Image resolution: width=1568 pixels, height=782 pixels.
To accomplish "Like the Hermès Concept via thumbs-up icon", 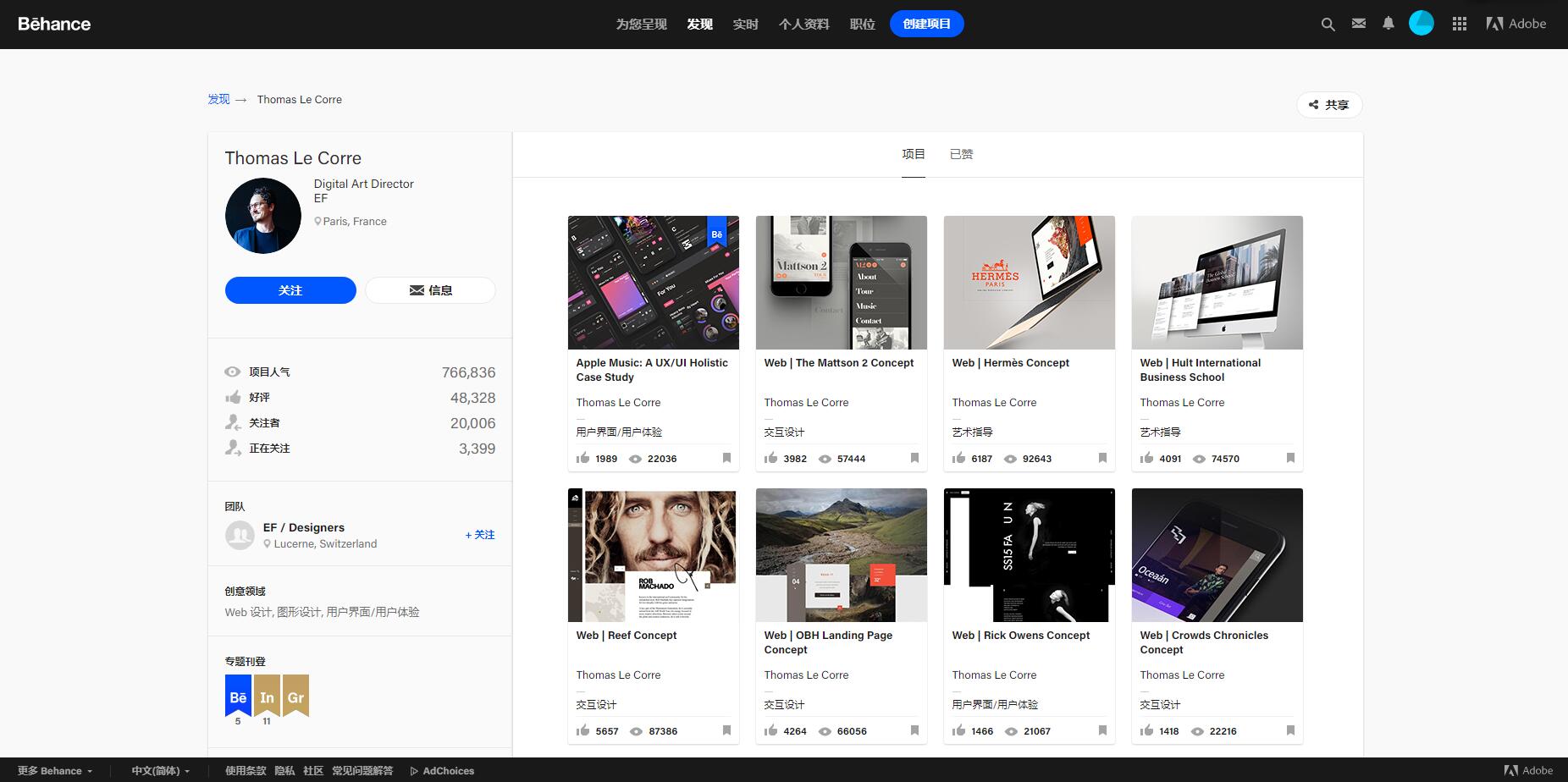I will tap(959, 458).
